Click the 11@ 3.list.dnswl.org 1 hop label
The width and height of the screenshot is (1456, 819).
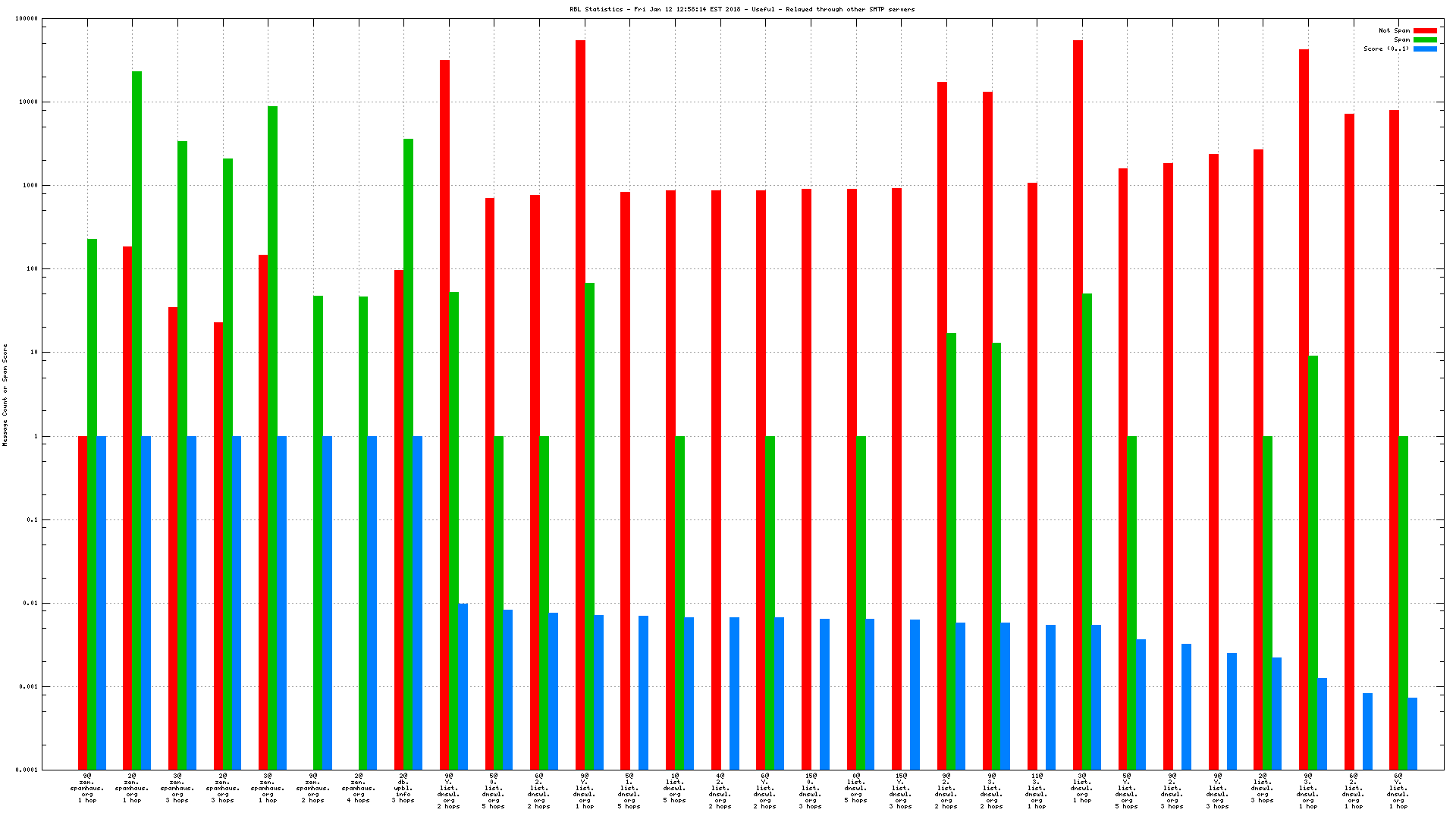1036,791
